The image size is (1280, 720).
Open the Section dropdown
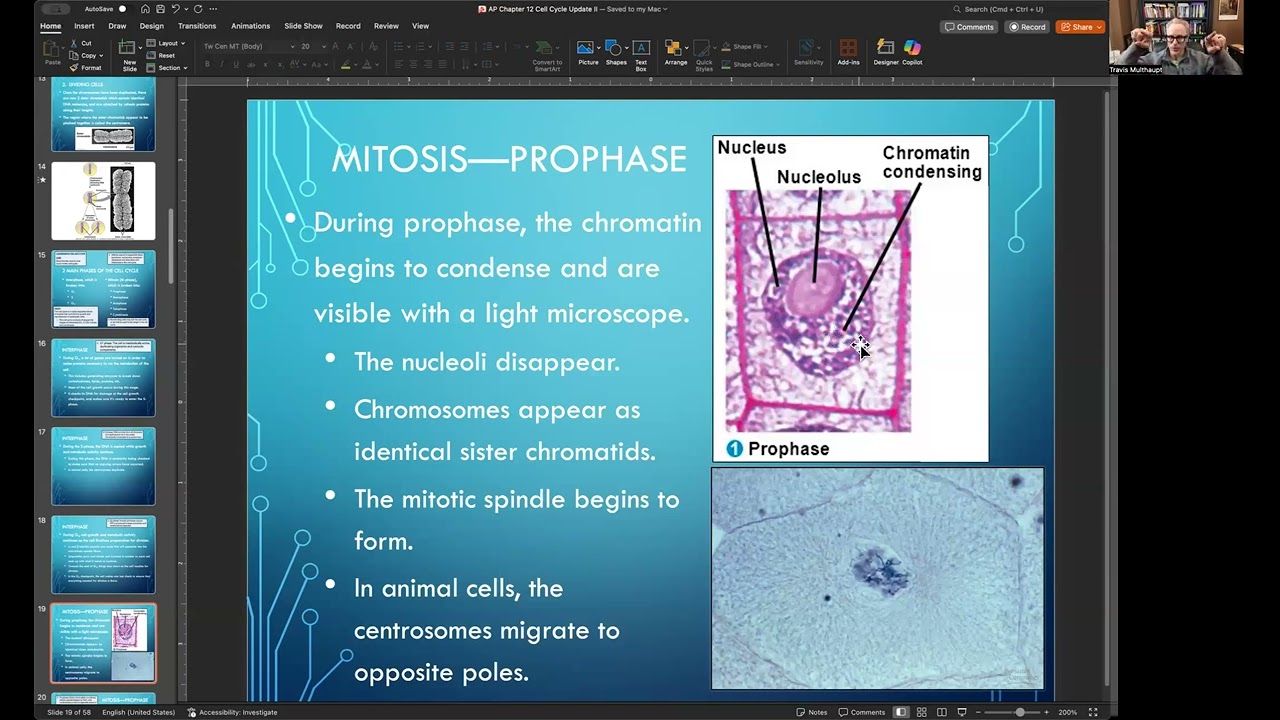click(167, 67)
